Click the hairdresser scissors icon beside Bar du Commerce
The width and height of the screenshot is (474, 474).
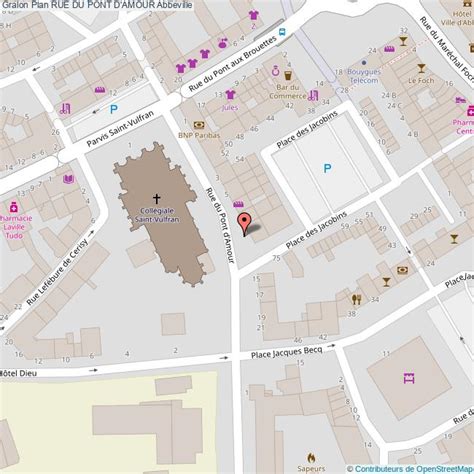pyautogui.click(x=313, y=96)
